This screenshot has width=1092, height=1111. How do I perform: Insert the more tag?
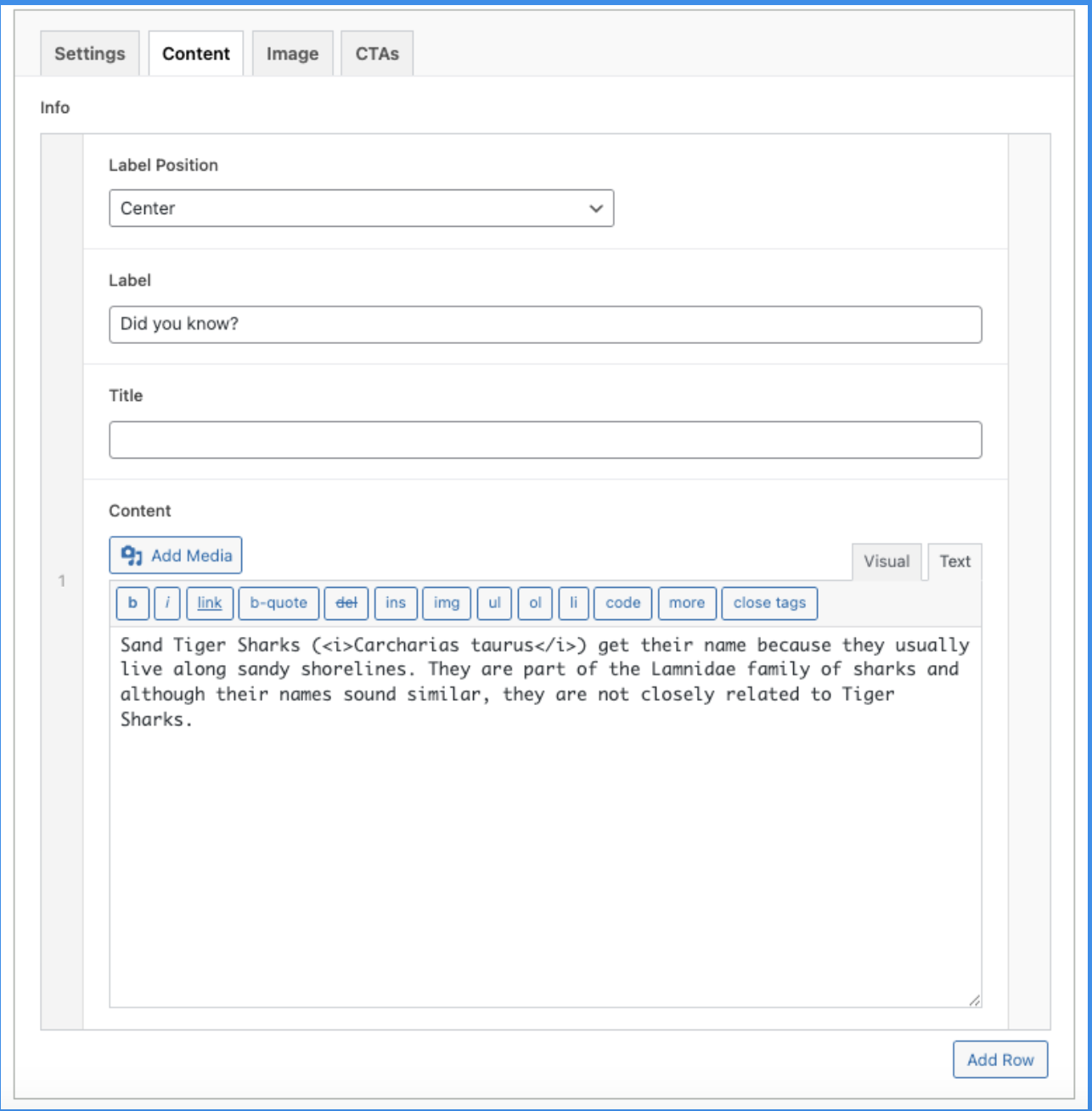(687, 603)
